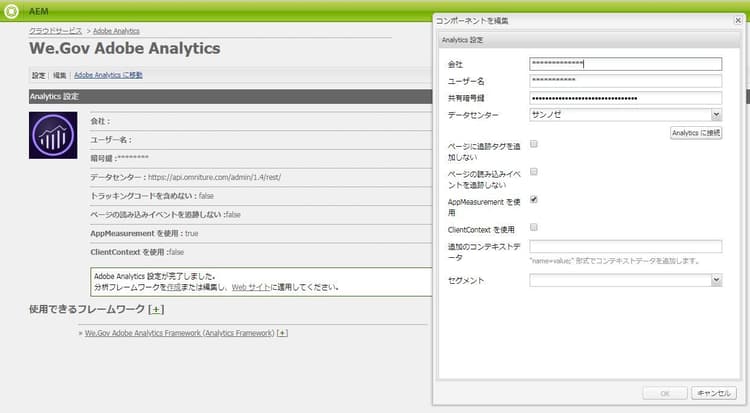Screen dimensions: 750x413
Task: Click the 追加のコンテキストデータ input field
Action: pyautogui.click(x=626, y=246)
